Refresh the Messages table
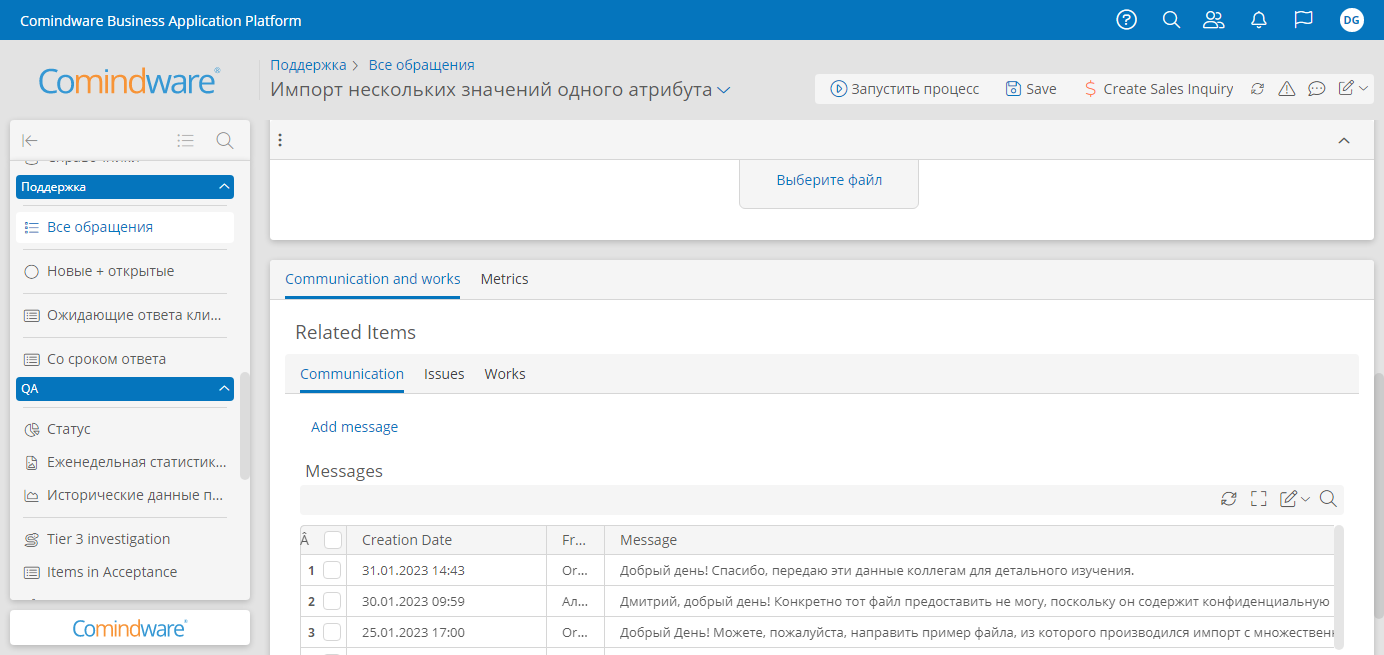 coord(1229,498)
